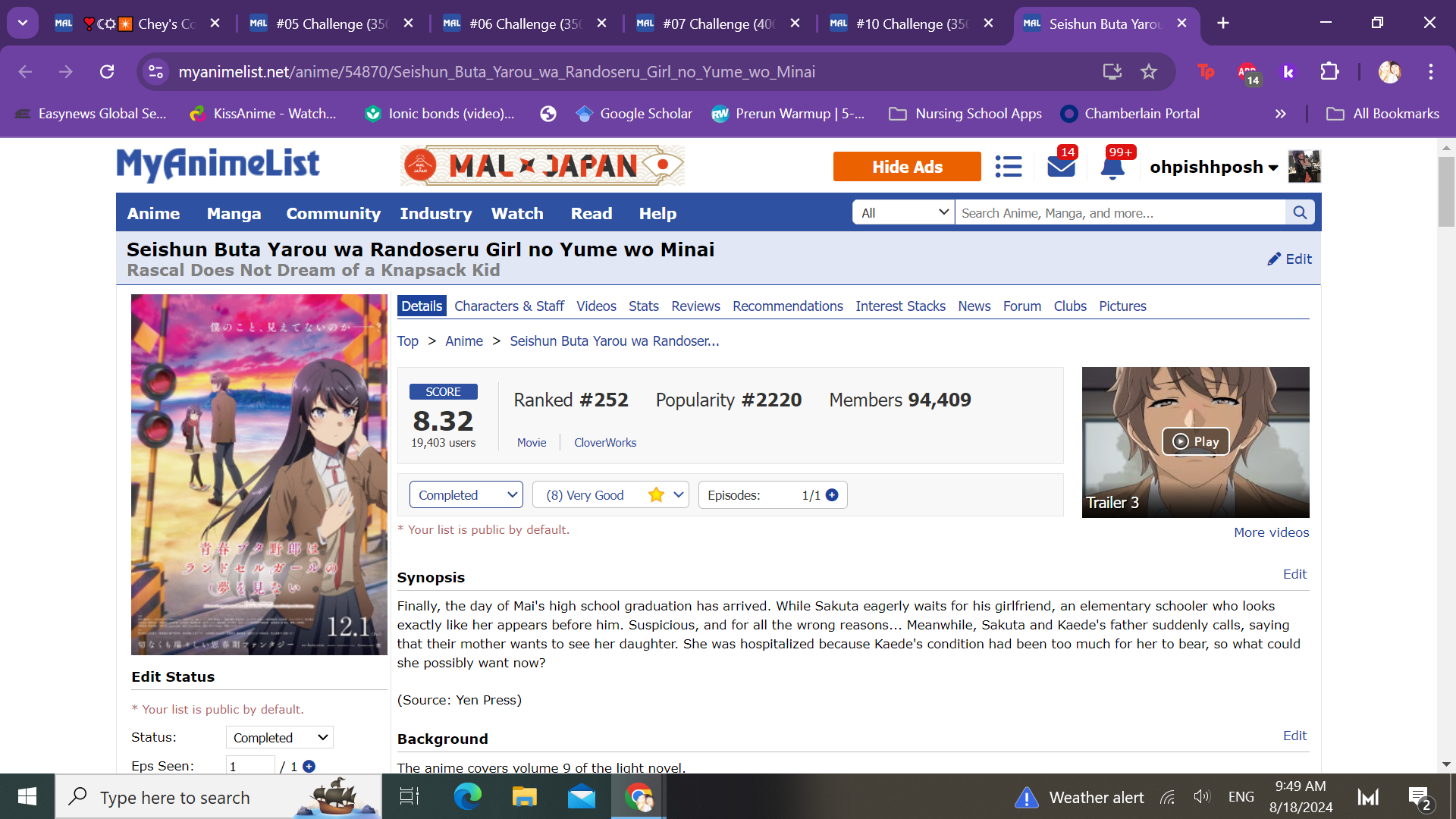Open the Completed status dropdown
This screenshot has width=1456, height=819.
[x=466, y=495]
